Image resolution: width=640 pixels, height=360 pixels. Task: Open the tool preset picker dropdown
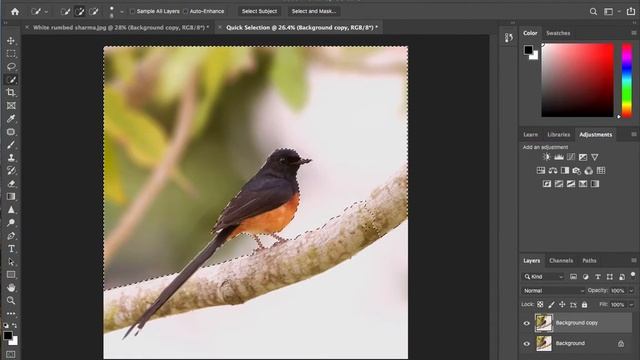(40, 12)
